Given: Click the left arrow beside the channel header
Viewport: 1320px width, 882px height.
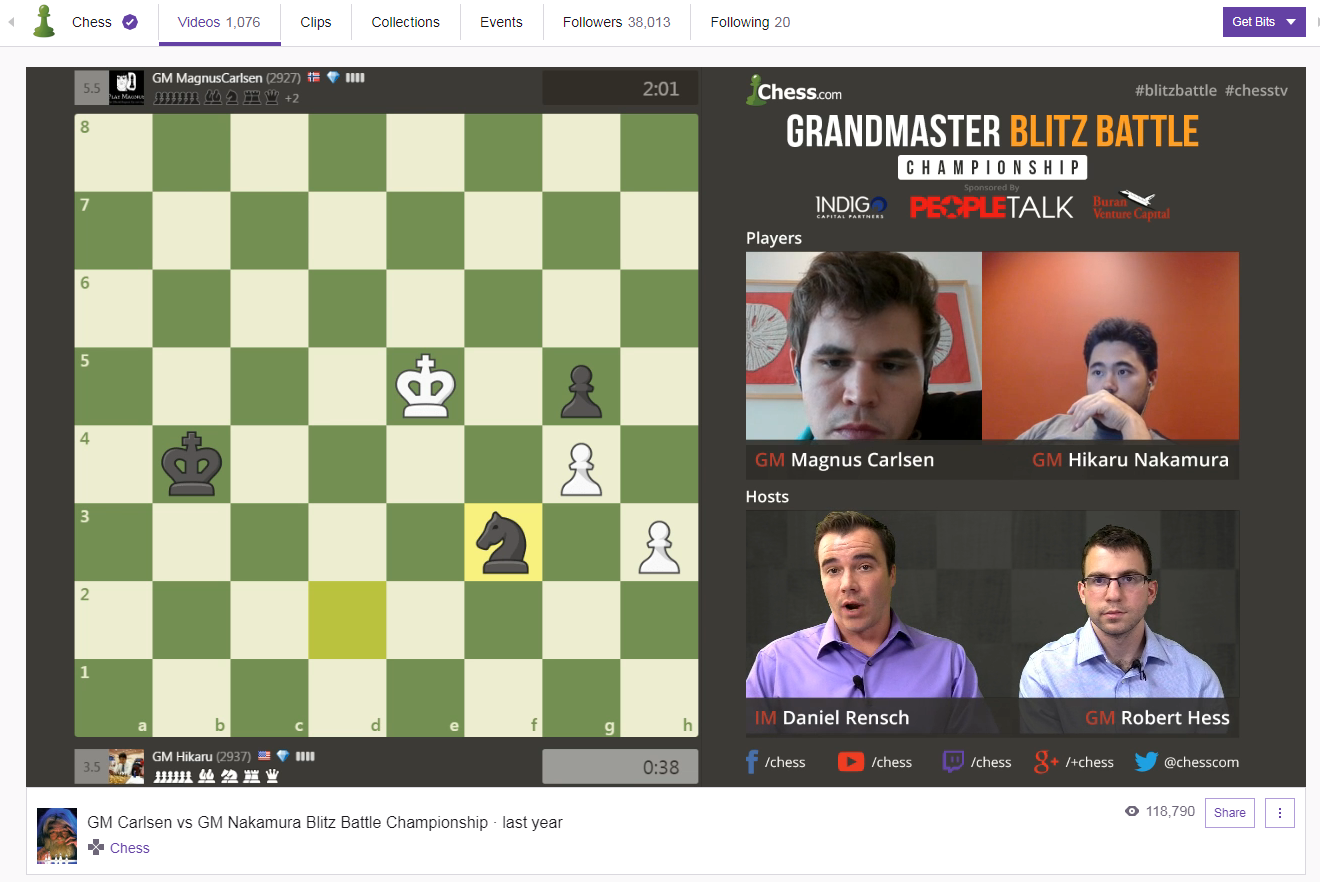Looking at the screenshot, I should [12, 22].
